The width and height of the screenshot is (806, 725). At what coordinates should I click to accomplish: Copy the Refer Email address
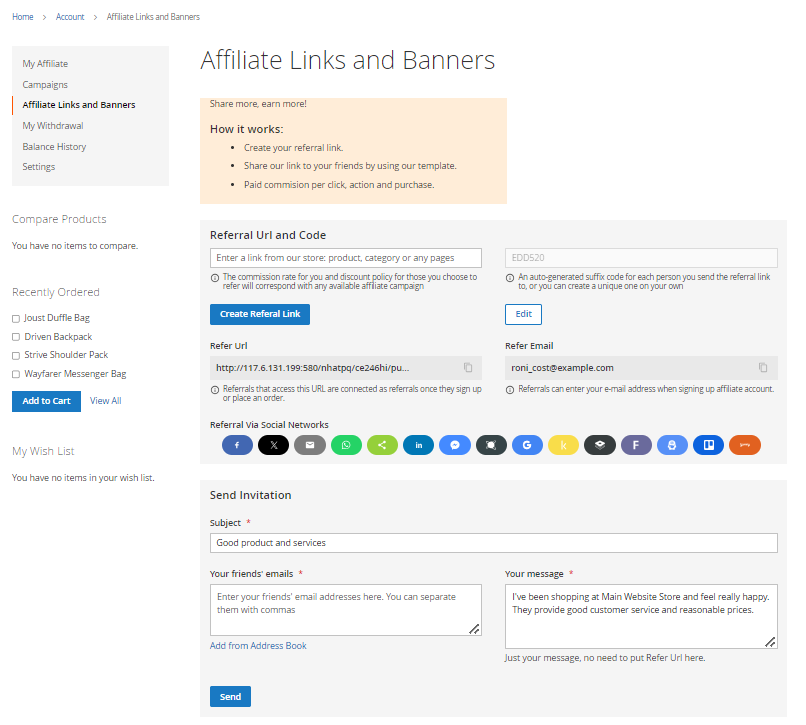tap(763, 368)
